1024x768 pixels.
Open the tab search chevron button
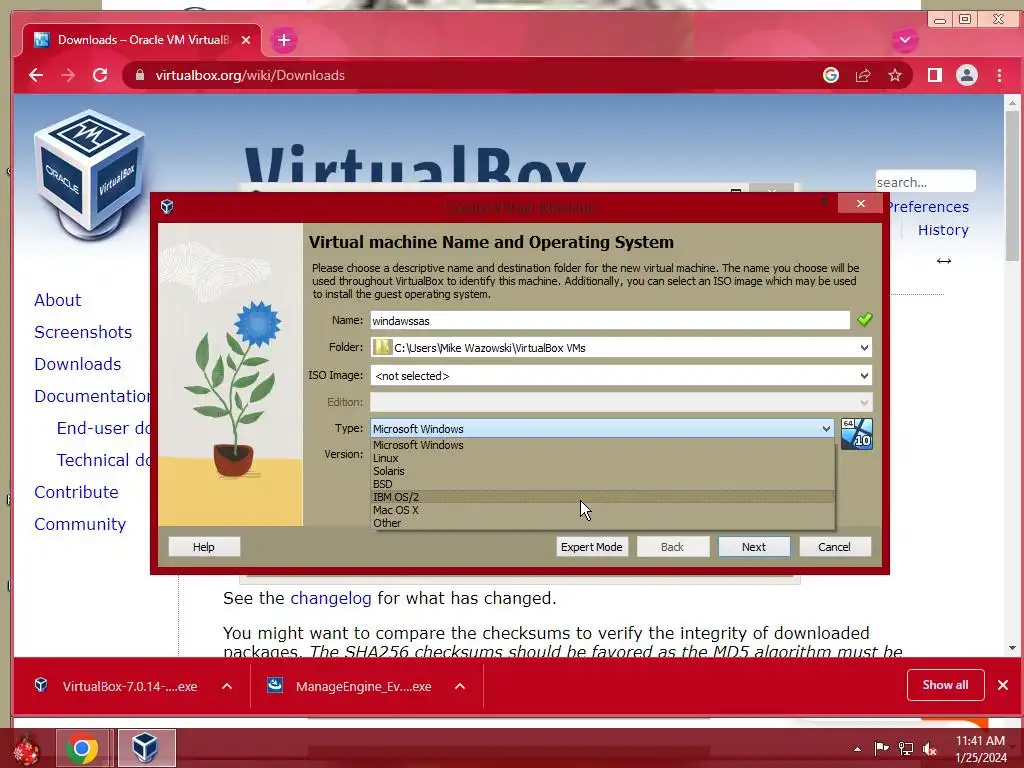pyautogui.click(x=904, y=40)
